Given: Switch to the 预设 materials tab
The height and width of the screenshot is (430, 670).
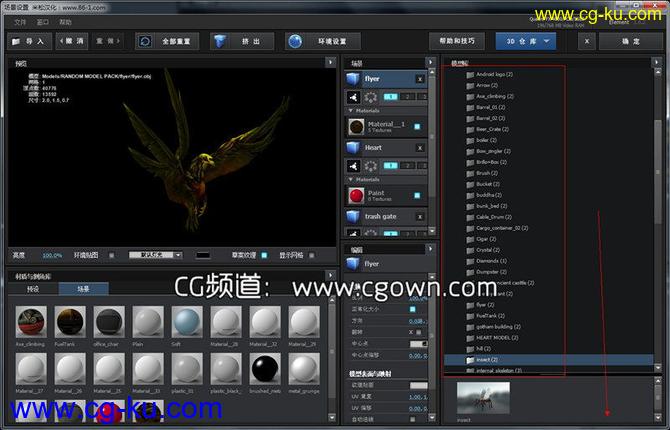Looking at the screenshot, I should point(33,289).
